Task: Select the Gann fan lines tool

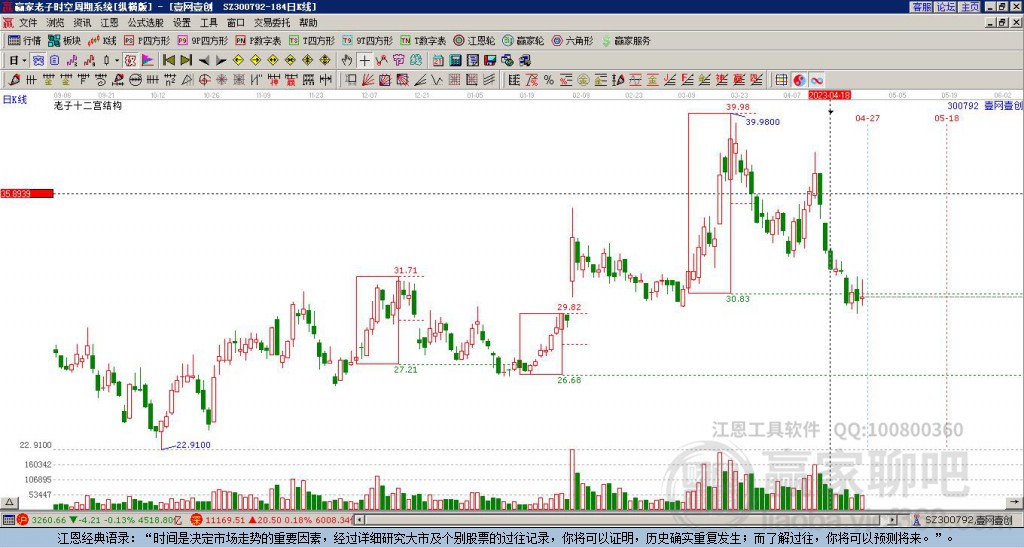Action: click(368, 80)
